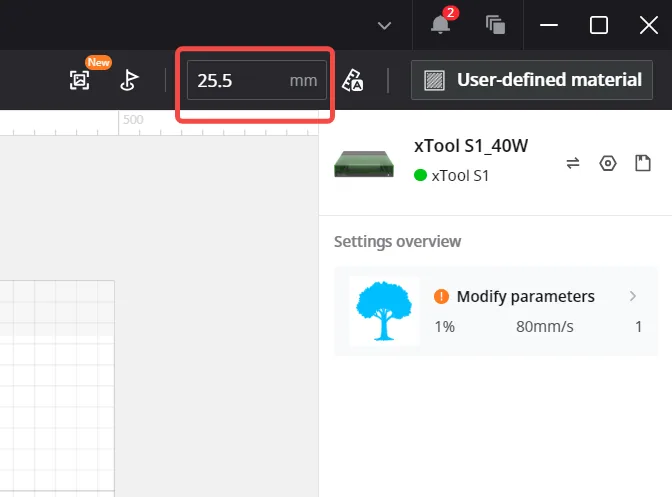Switch device using the swap arrows icon
This screenshot has width=672, height=497.
573,163
